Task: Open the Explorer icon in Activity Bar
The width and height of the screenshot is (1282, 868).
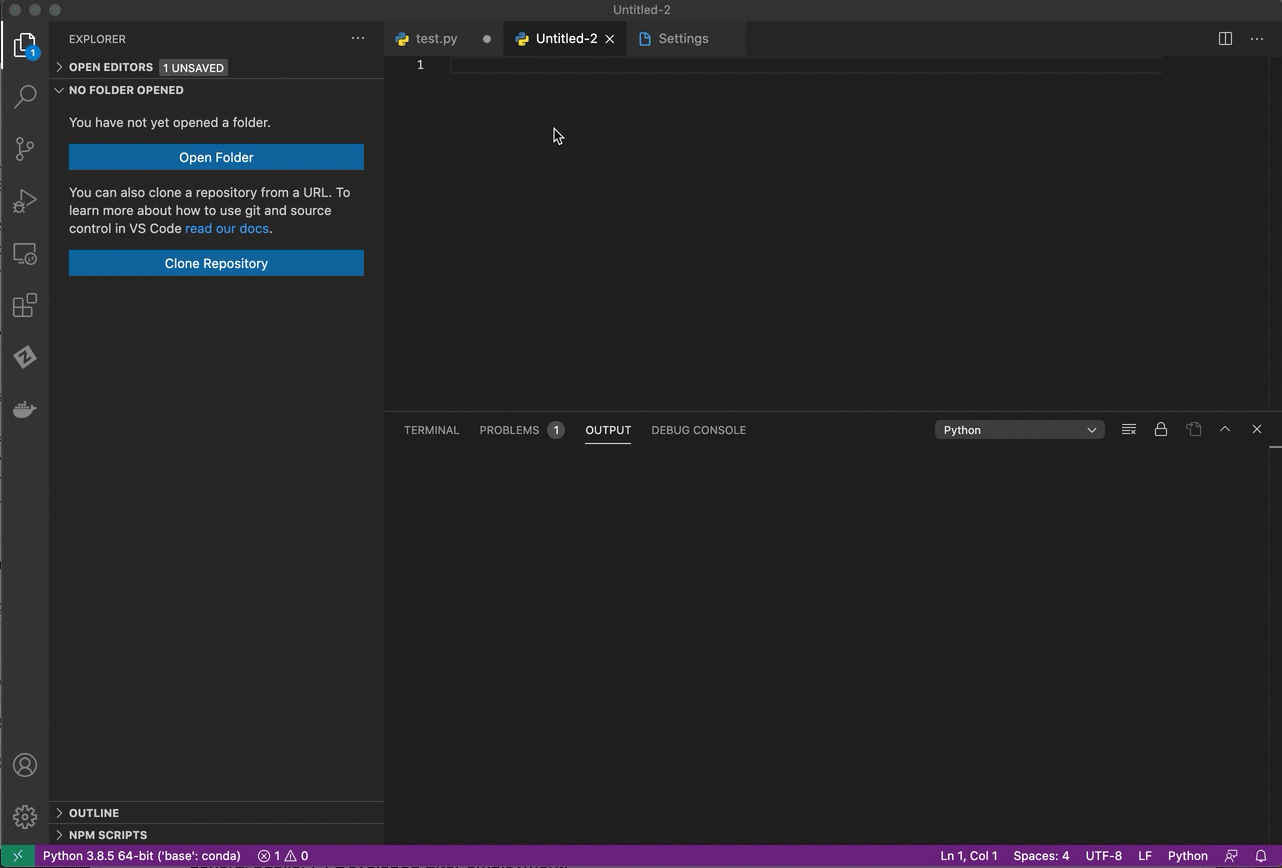Action: 24,44
